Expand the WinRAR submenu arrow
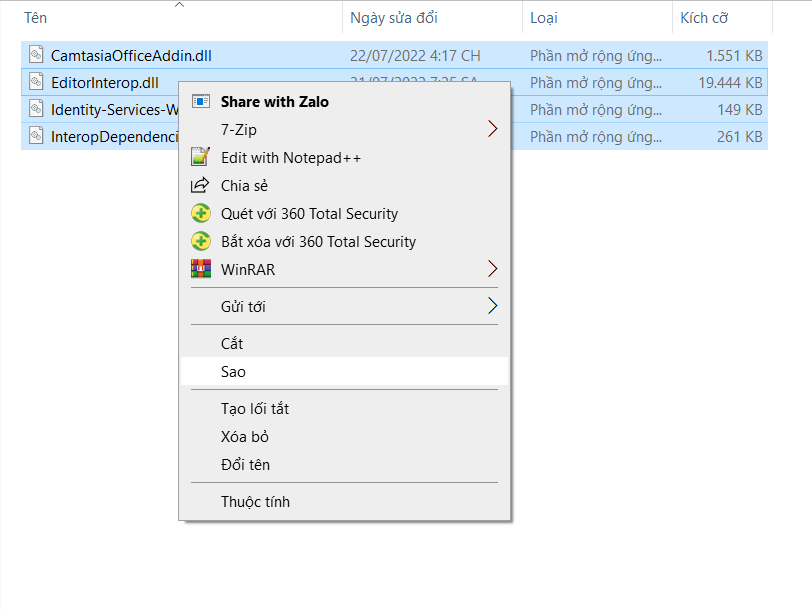 coord(491,268)
